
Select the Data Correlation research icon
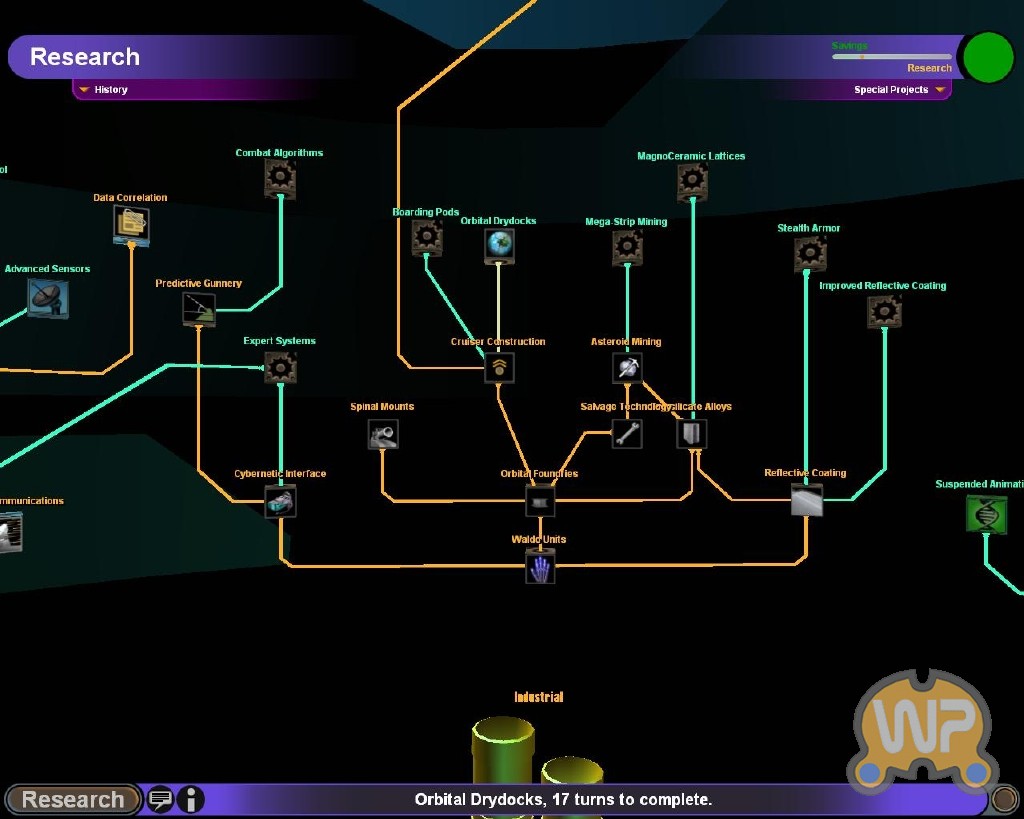click(131, 226)
